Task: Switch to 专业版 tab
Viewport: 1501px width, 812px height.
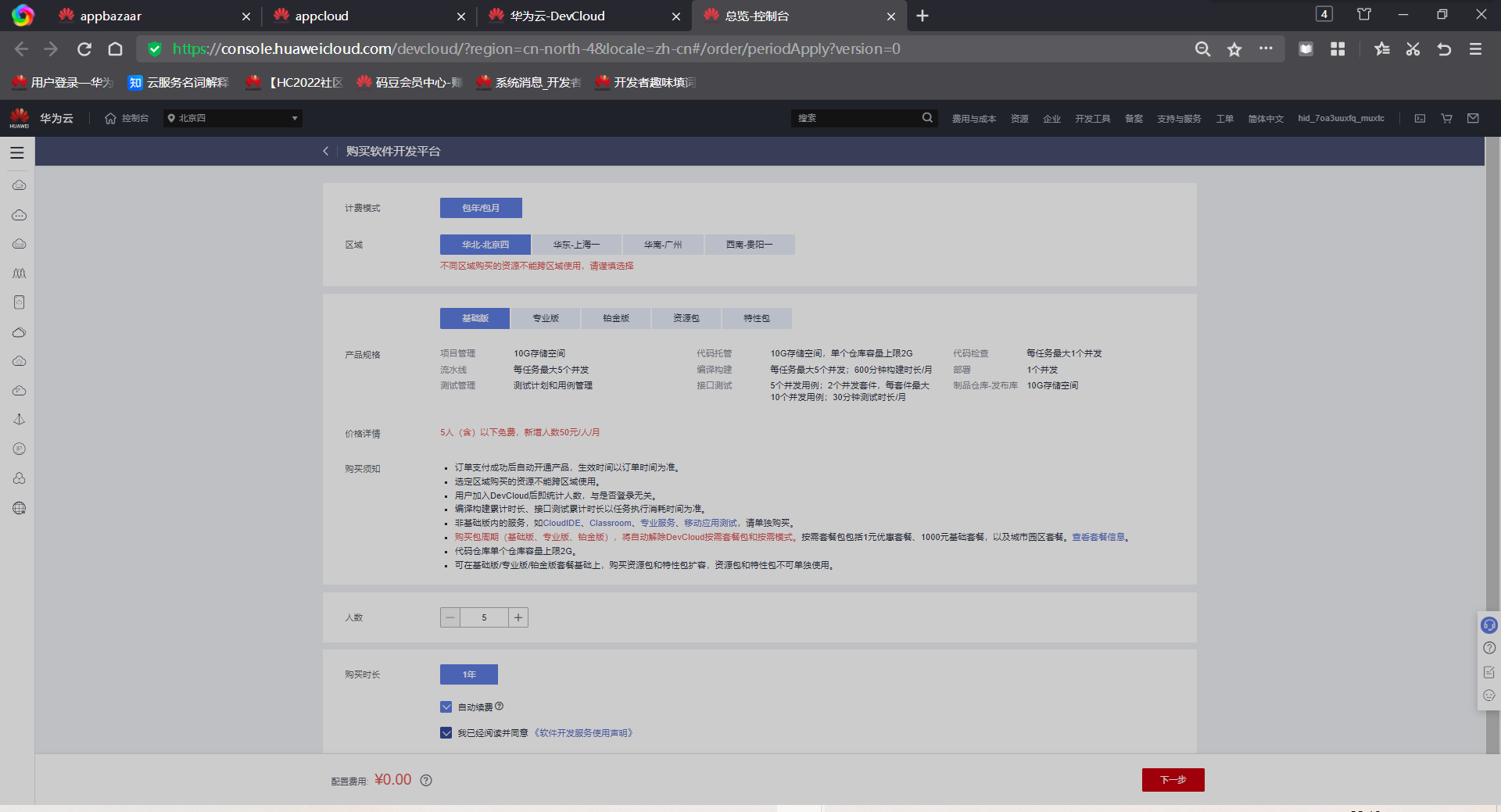Action: pos(546,318)
